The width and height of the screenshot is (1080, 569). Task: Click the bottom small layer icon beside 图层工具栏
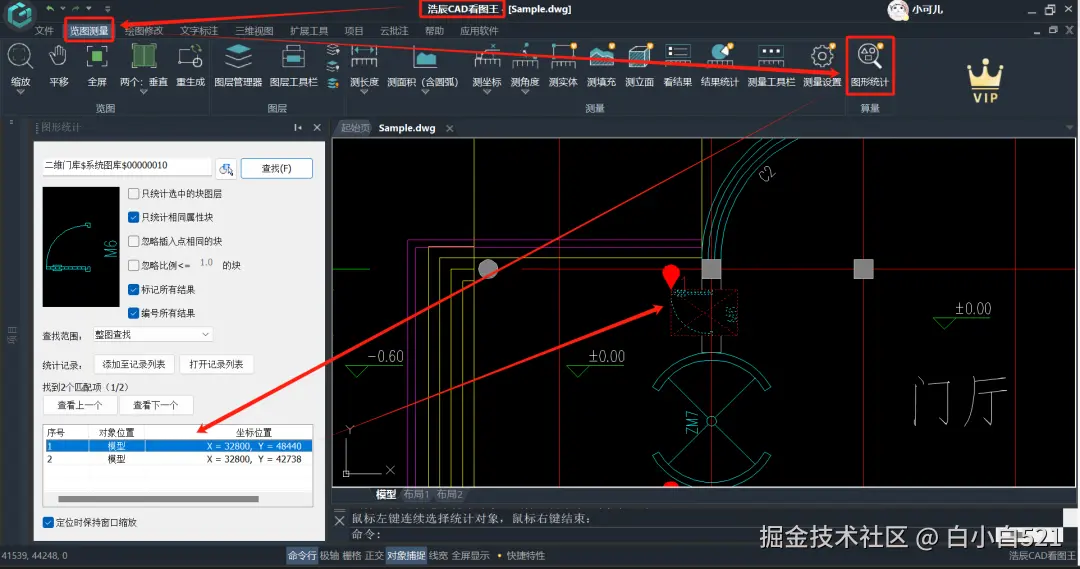pyautogui.click(x=333, y=83)
